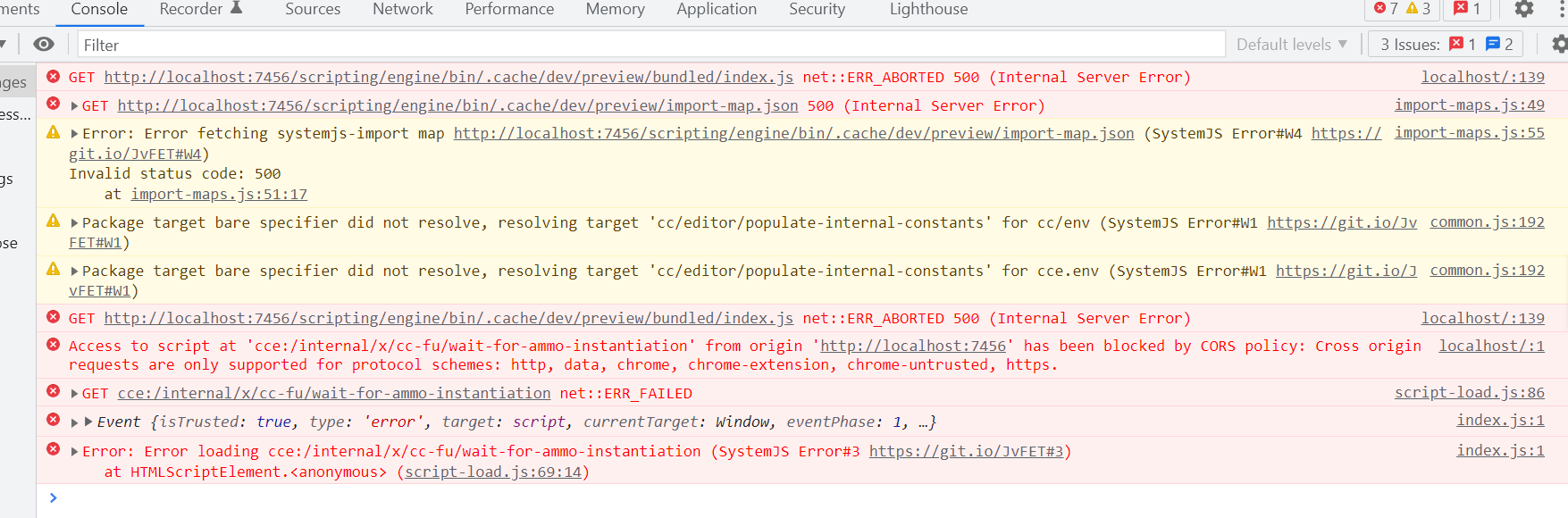Click the live expression eye icon
1568x518 pixels.
(x=44, y=44)
